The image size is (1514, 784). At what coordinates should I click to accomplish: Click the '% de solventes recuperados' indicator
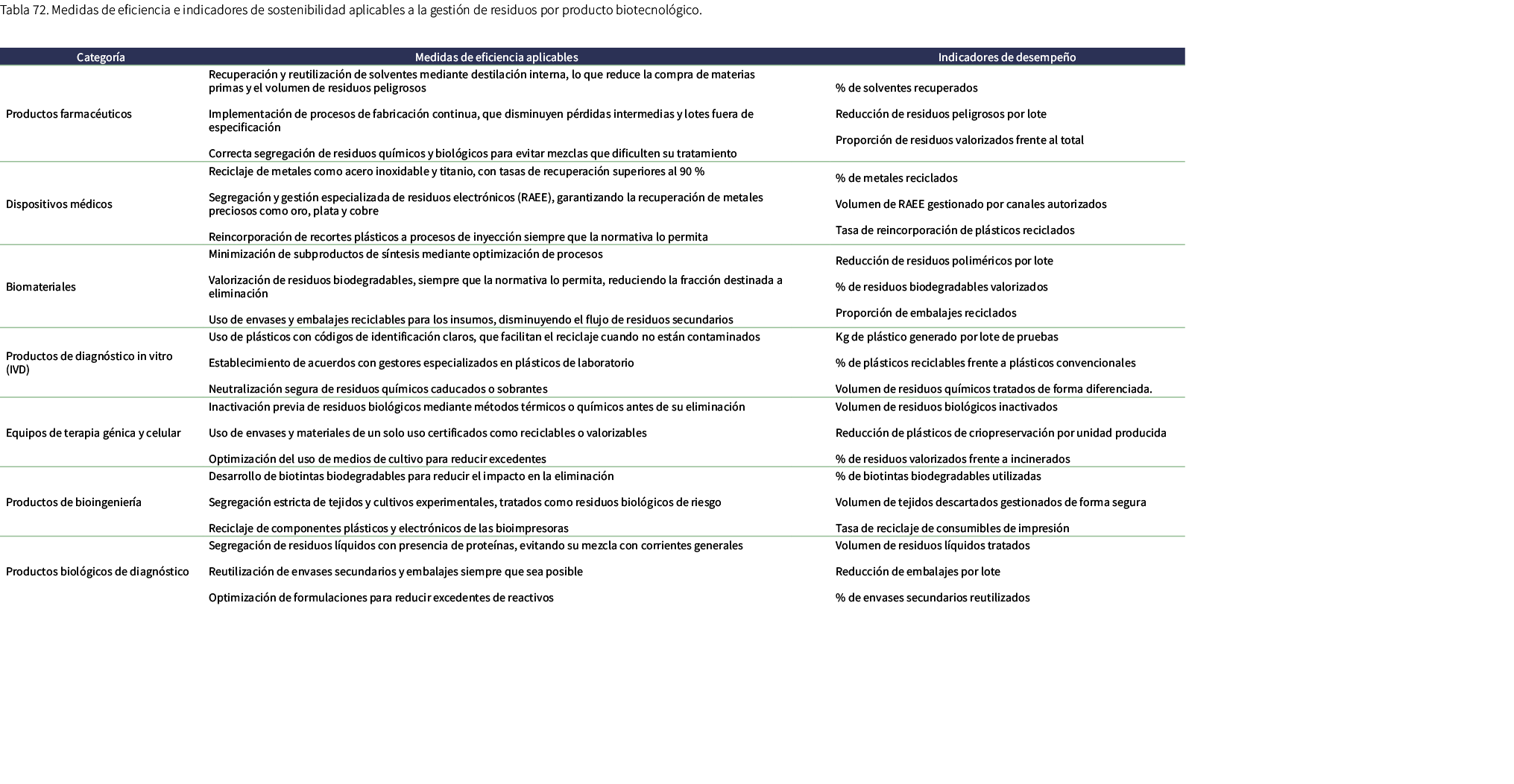906,88
